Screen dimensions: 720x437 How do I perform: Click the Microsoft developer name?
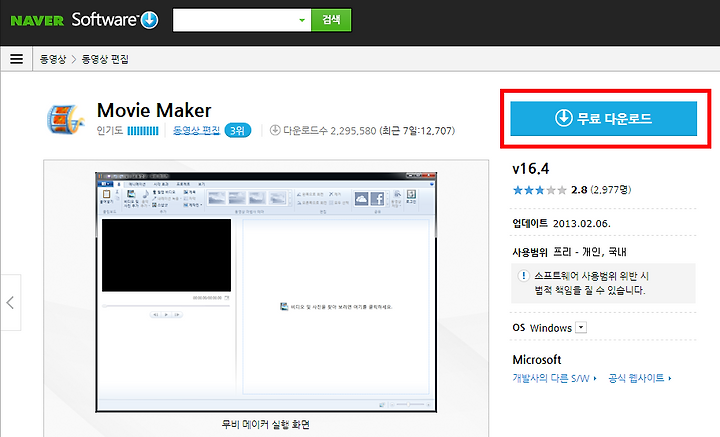537,359
